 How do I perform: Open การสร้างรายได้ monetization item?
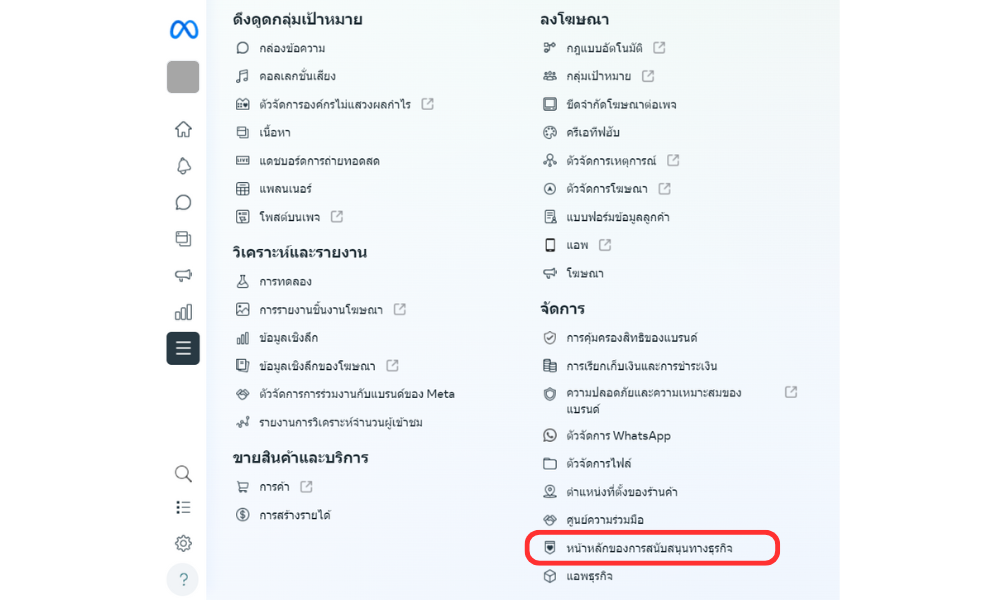[283, 515]
